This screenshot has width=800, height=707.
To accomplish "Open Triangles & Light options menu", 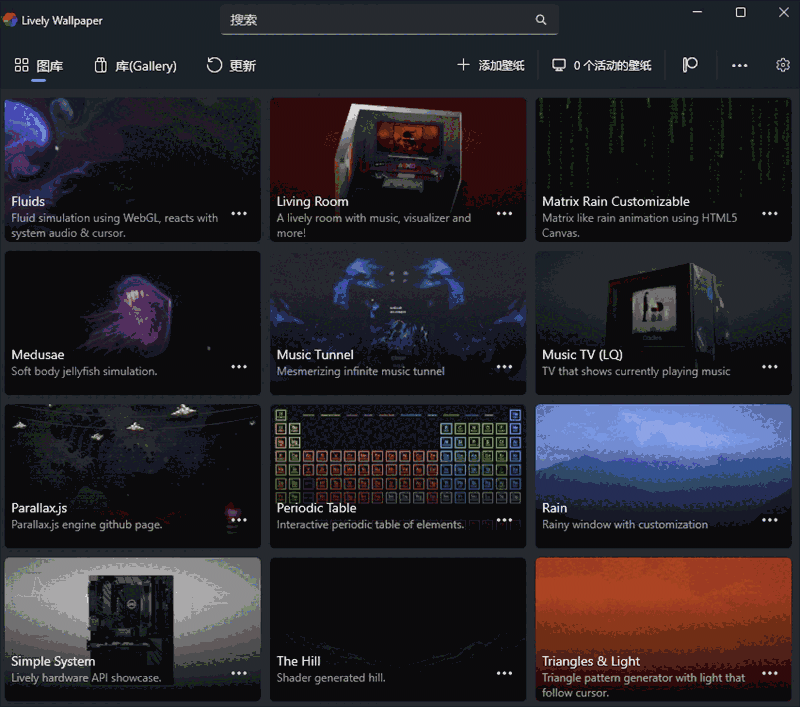I will tap(769, 673).
